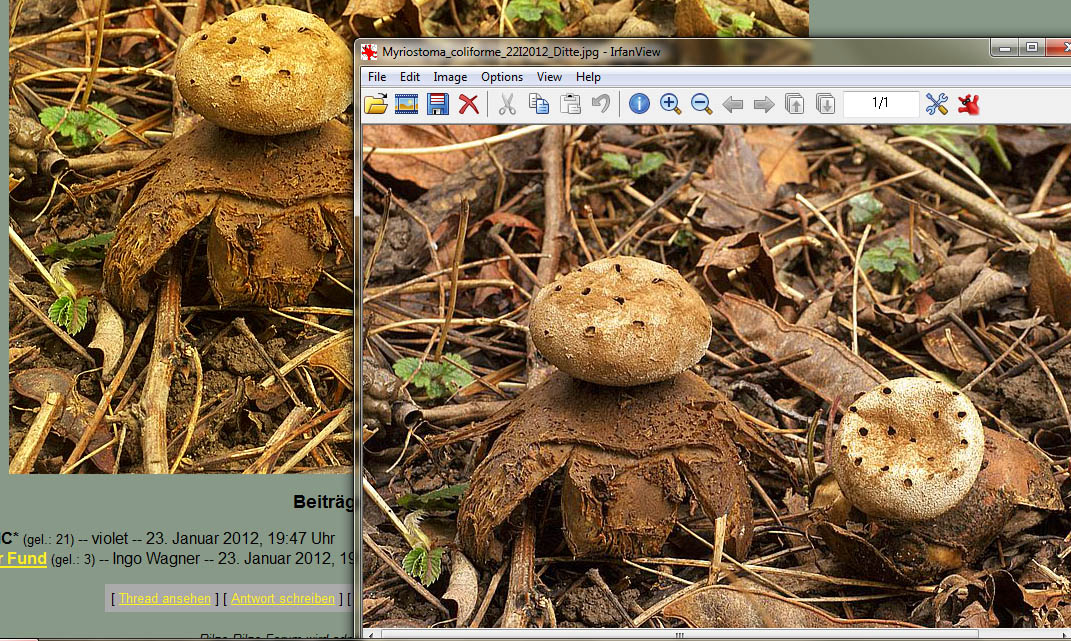Maximize the IrfanView window

[x=1032, y=47]
